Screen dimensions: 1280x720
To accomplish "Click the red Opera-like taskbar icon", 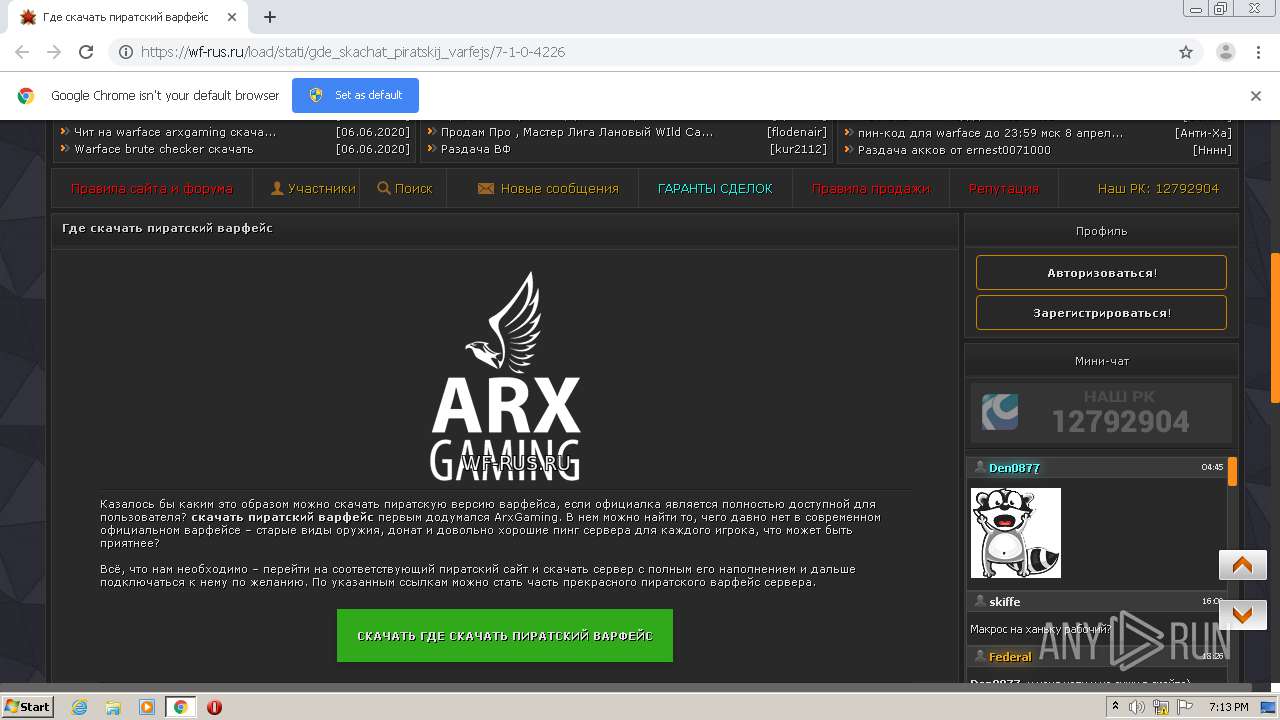I will [x=214, y=707].
